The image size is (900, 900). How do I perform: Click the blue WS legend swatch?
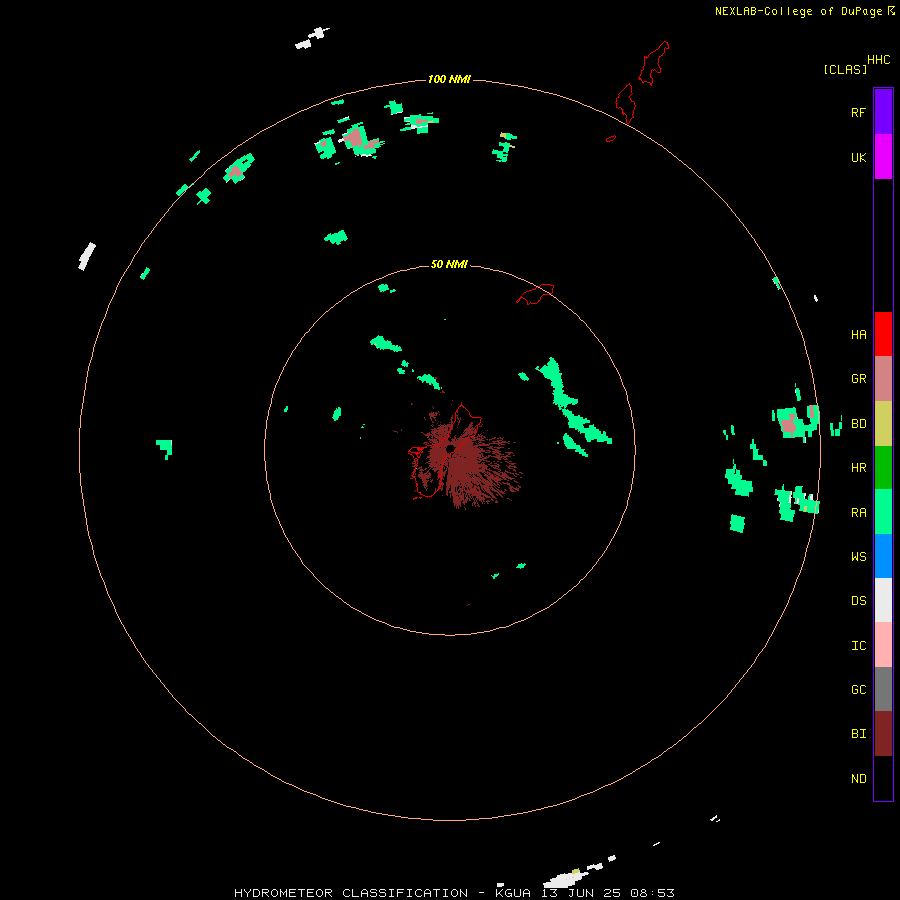tap(883, 556)
